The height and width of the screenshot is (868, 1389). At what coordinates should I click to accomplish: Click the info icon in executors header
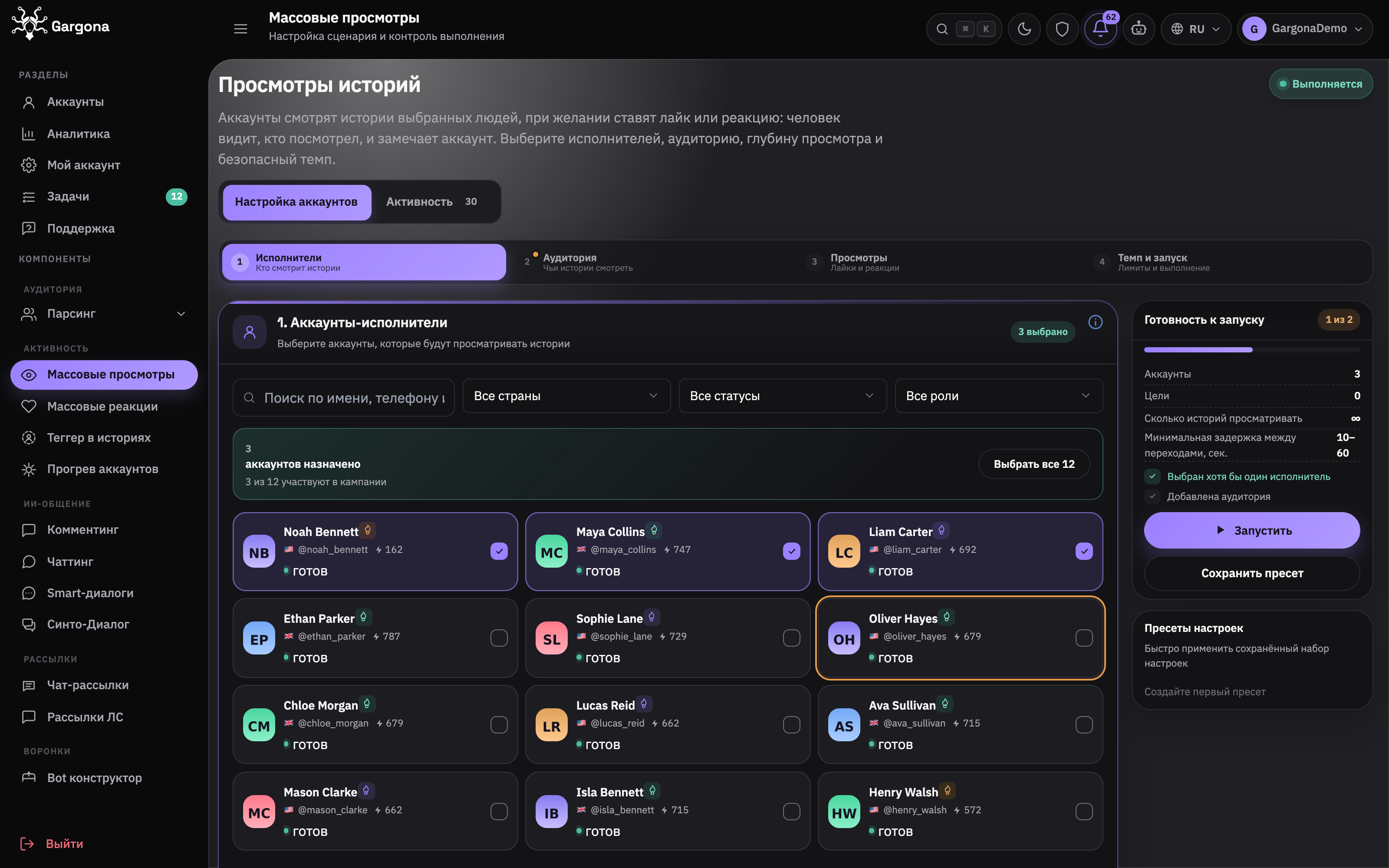tap(1095, 322)
